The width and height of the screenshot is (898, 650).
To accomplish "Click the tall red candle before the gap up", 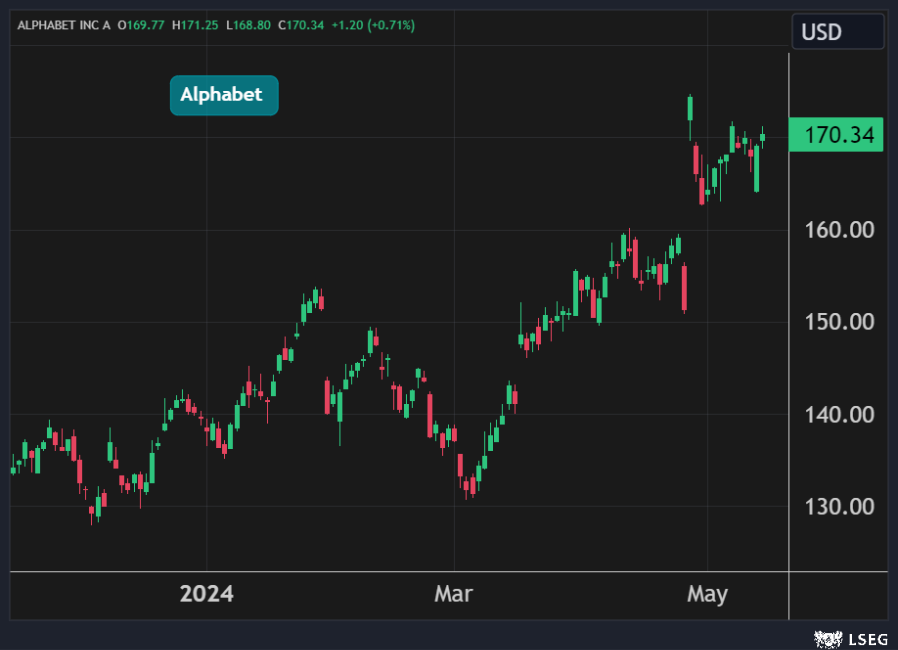I will click(684, 288).
